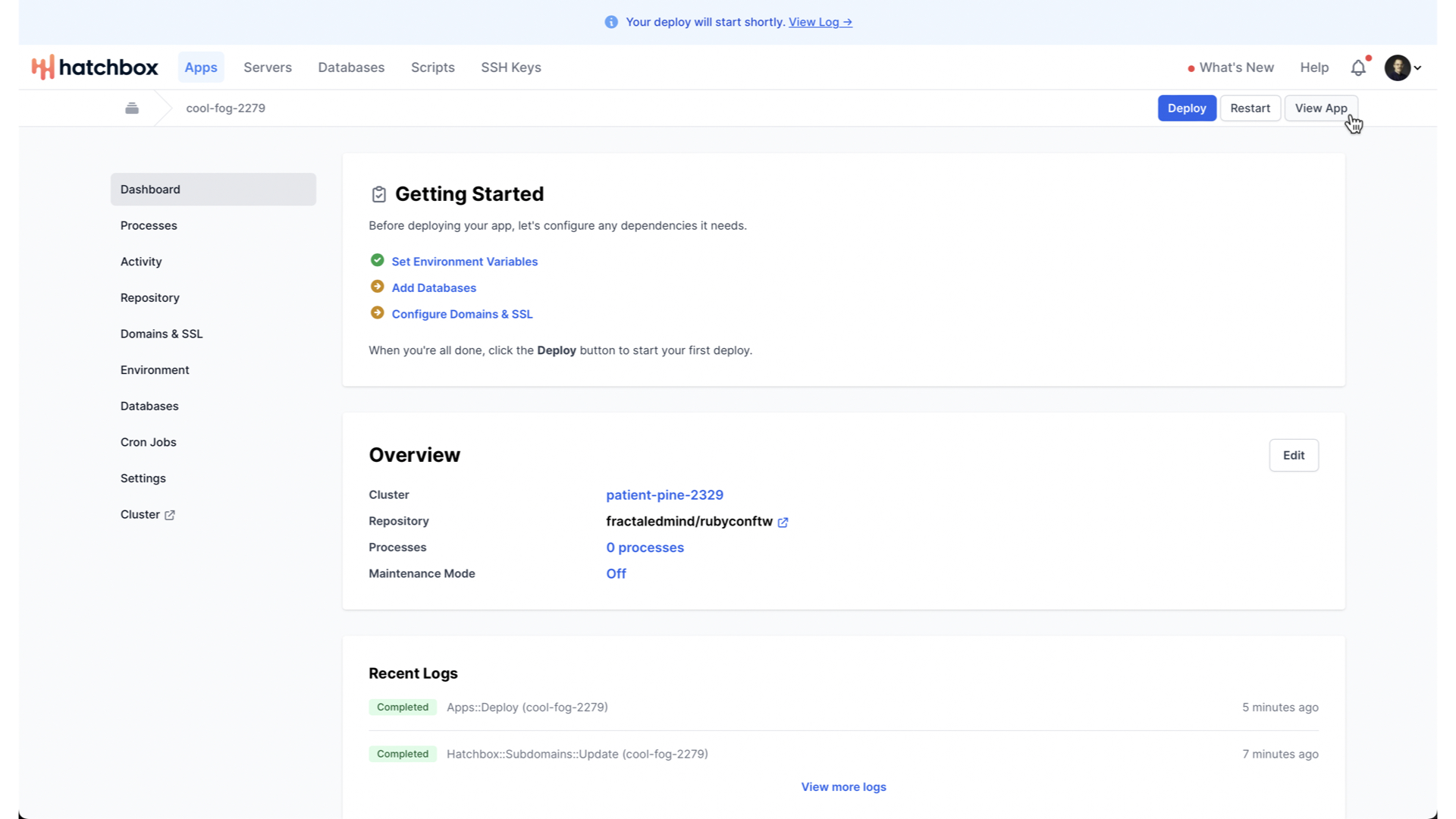The height and width of the screenshot is (819, 1456).
Task: Click the info icon in the deploy banner
Action: click(x=611, y=22)
